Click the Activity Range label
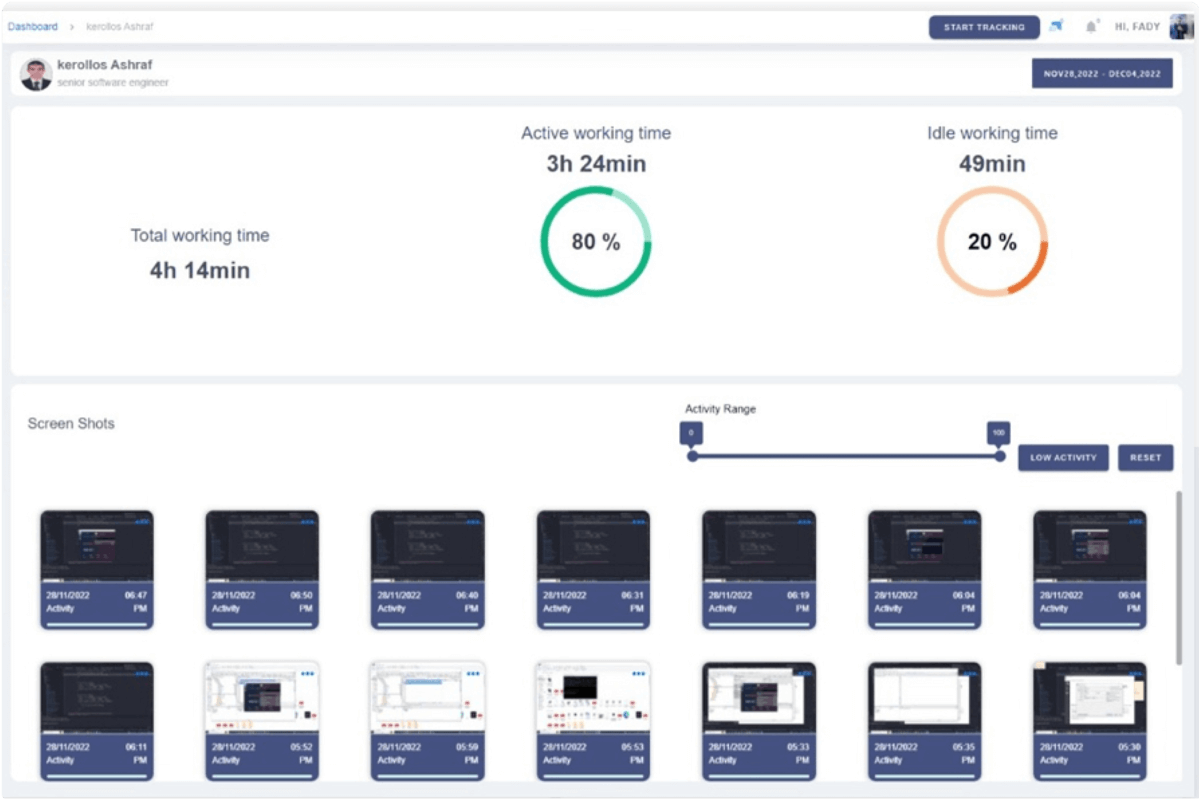This screenshot has height=803, width=1199. click(720, 409)
